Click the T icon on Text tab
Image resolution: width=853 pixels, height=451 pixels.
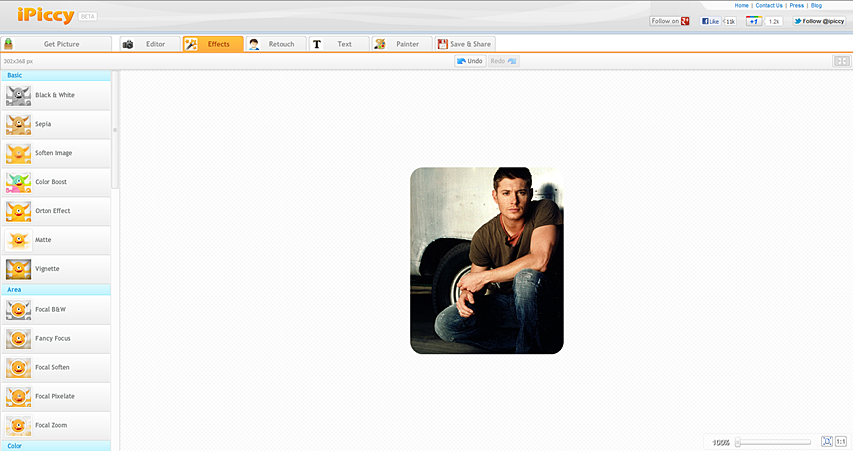(317, 44)
